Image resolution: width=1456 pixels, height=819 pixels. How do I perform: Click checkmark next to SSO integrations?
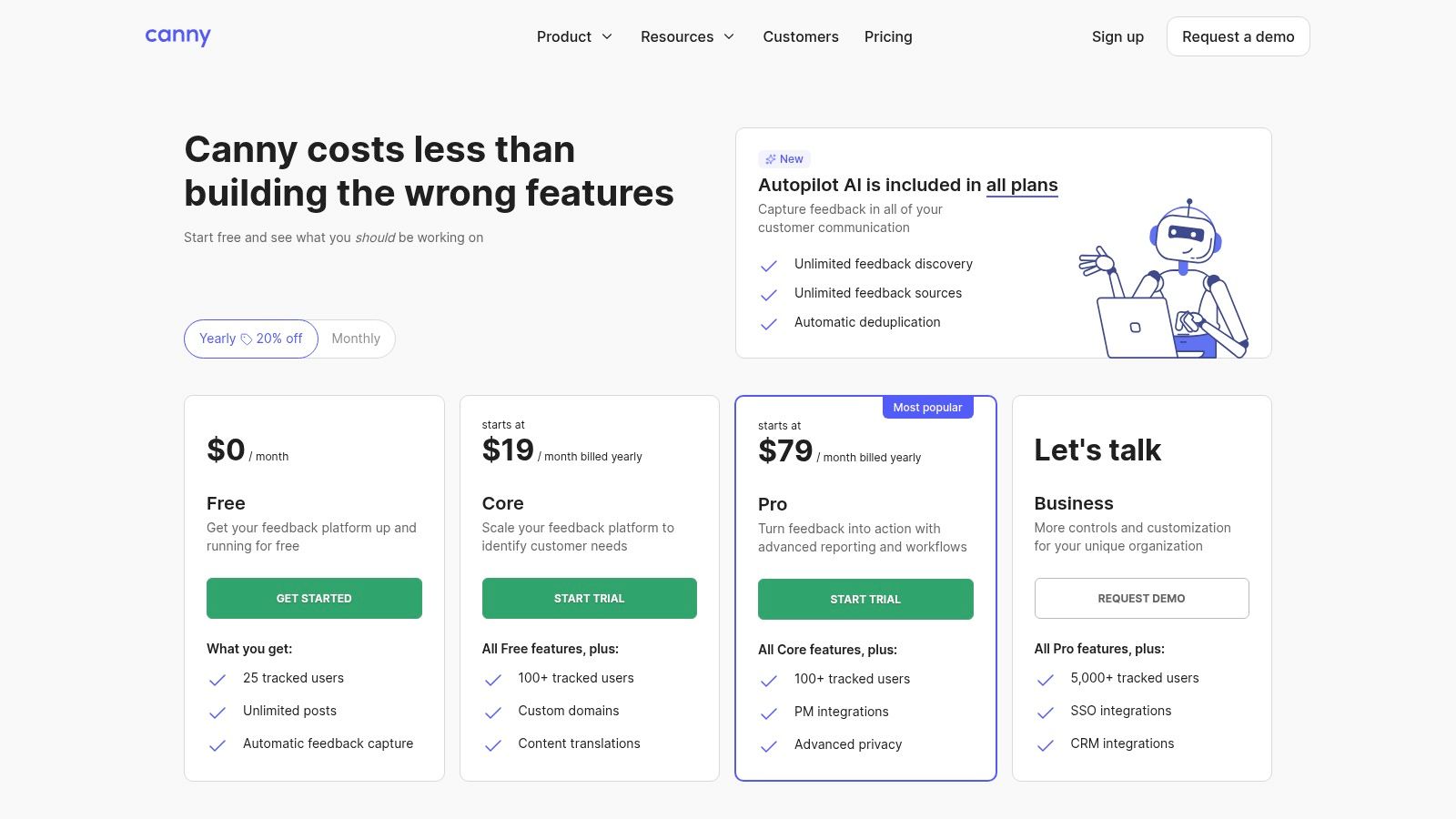(1046, 713)
